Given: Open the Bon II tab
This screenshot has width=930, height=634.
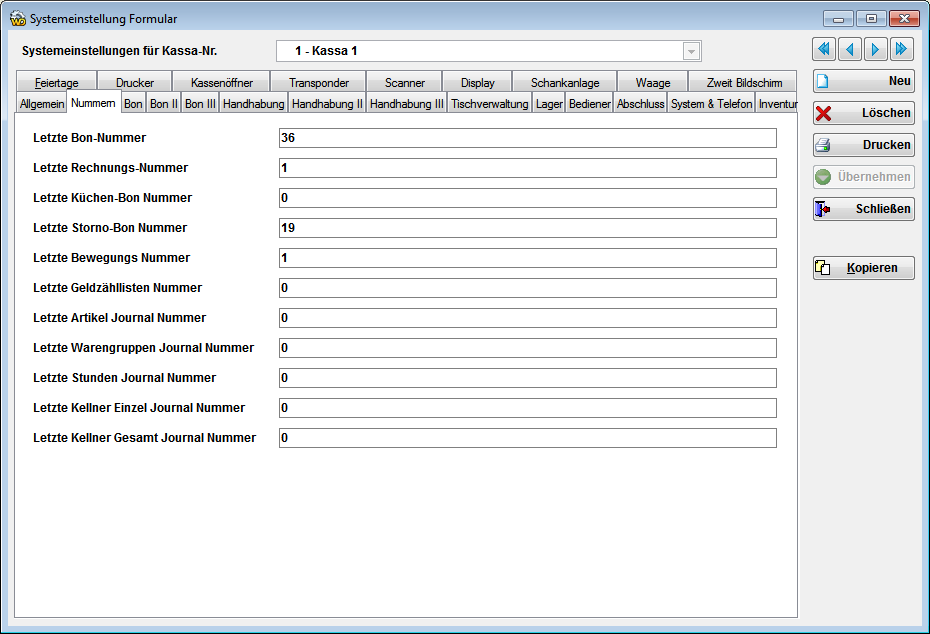Looking at the screenshot, I should click(164, 104).
